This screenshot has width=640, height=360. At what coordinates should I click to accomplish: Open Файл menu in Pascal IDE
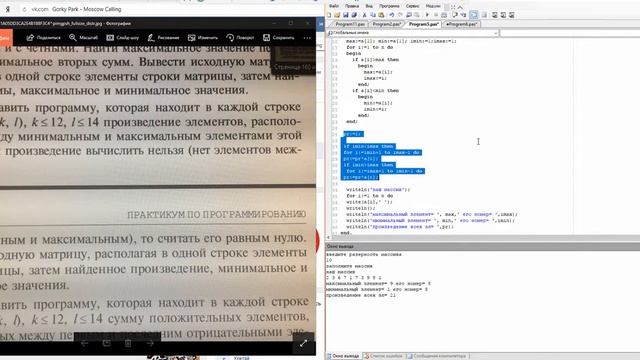(x=333, y=6)
